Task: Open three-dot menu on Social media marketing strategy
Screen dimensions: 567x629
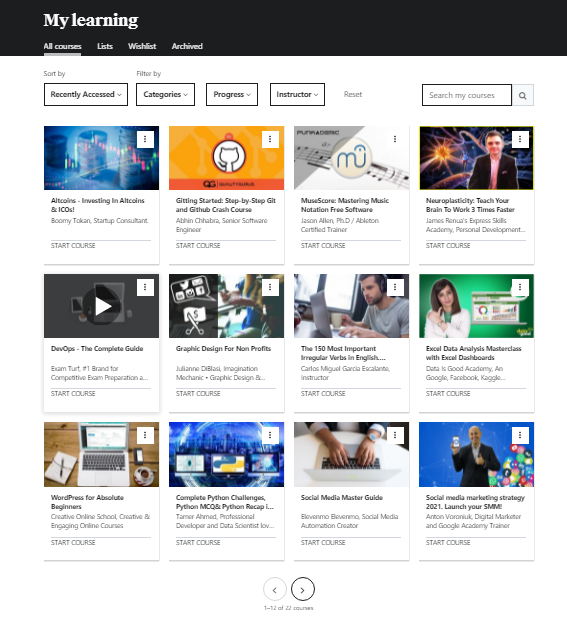Action: 520,435
